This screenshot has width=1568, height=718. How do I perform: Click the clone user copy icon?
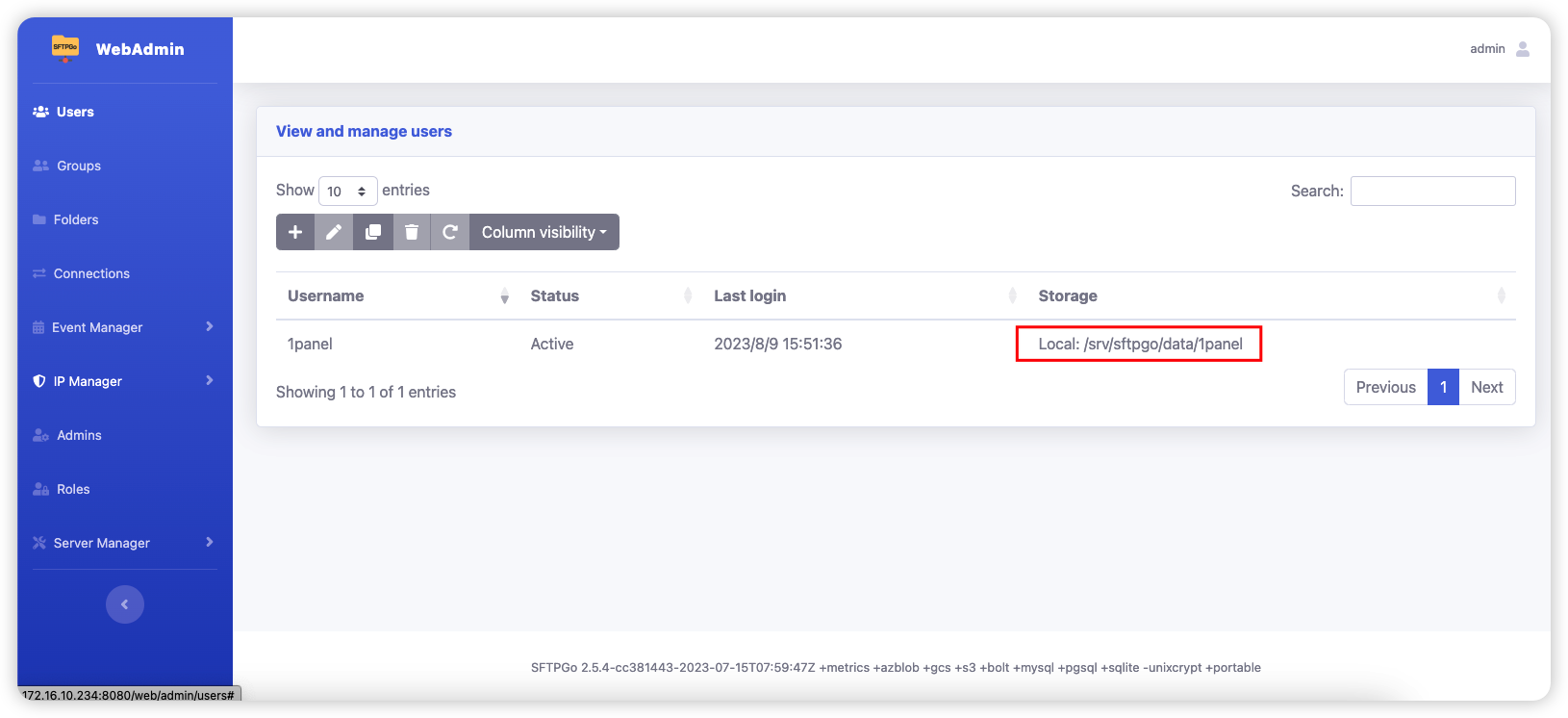pos(373,232)
